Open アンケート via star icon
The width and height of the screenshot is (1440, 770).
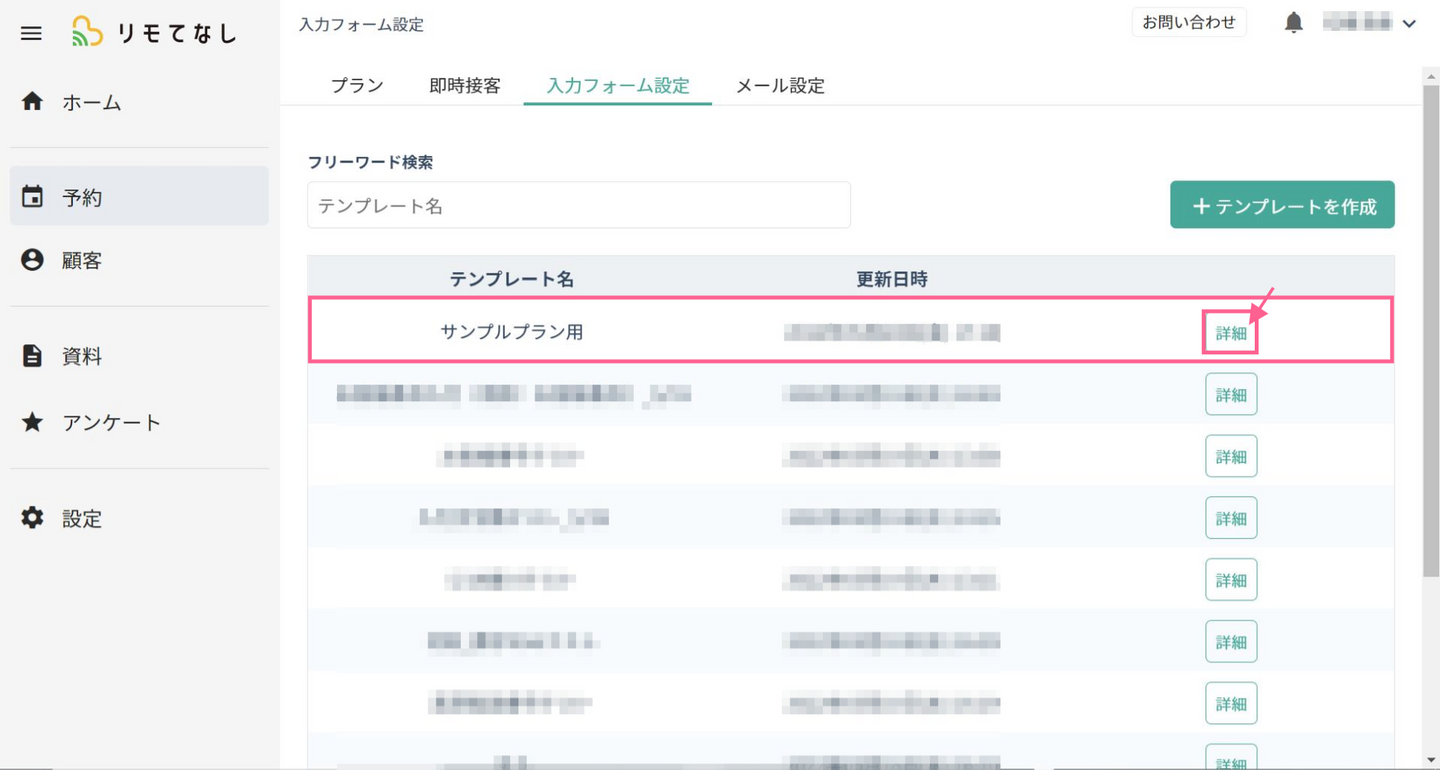pyautogui.click(x=32, y=422)
